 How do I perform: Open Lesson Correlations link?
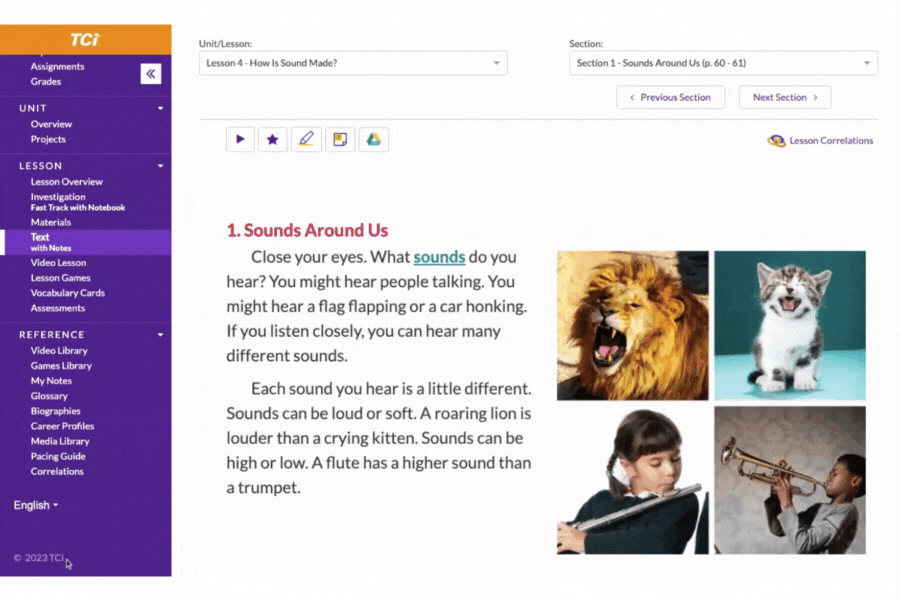click(831, 141)
